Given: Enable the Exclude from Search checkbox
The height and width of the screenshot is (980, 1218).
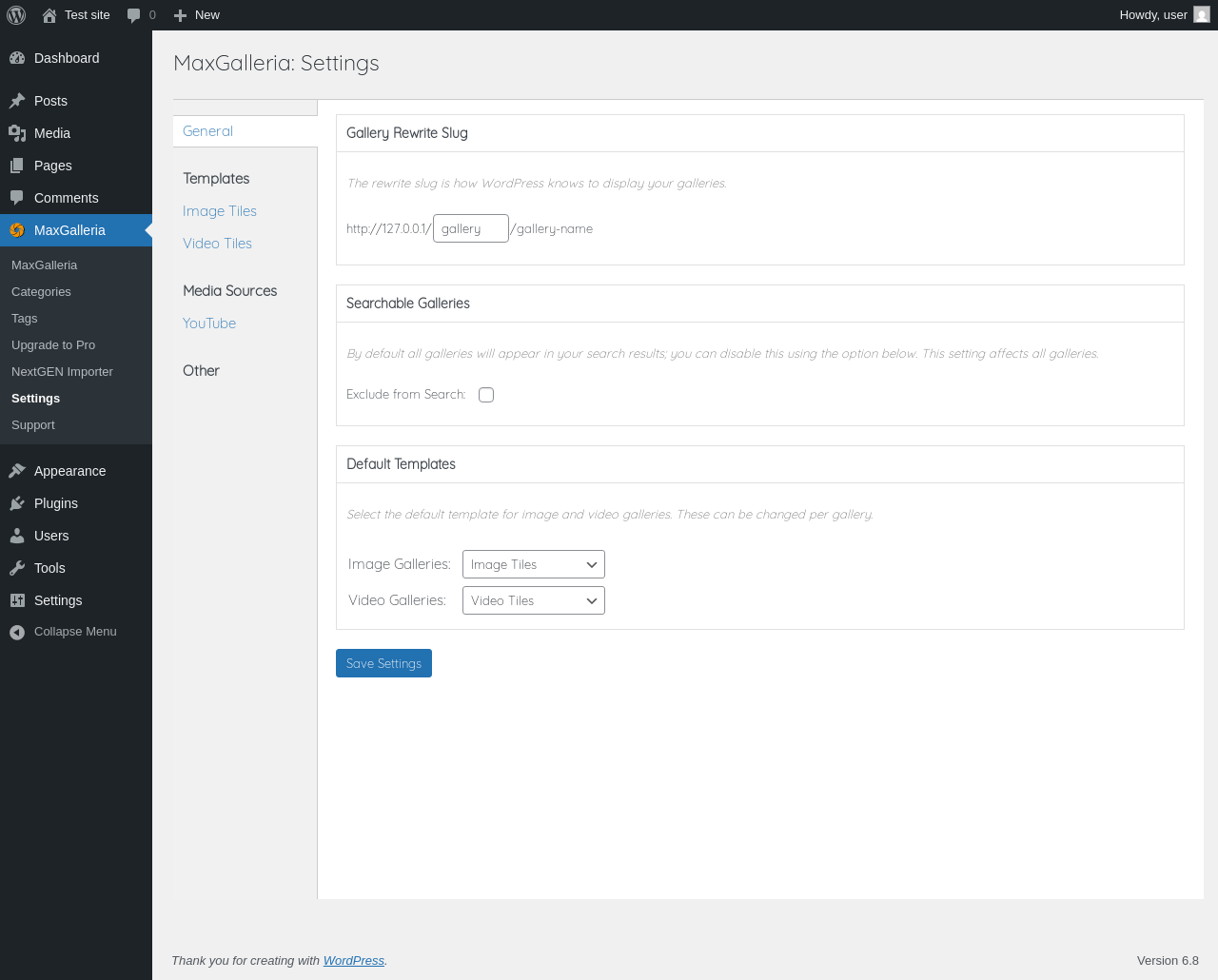Looking at the screenshot, I should [x=486, y=395].
